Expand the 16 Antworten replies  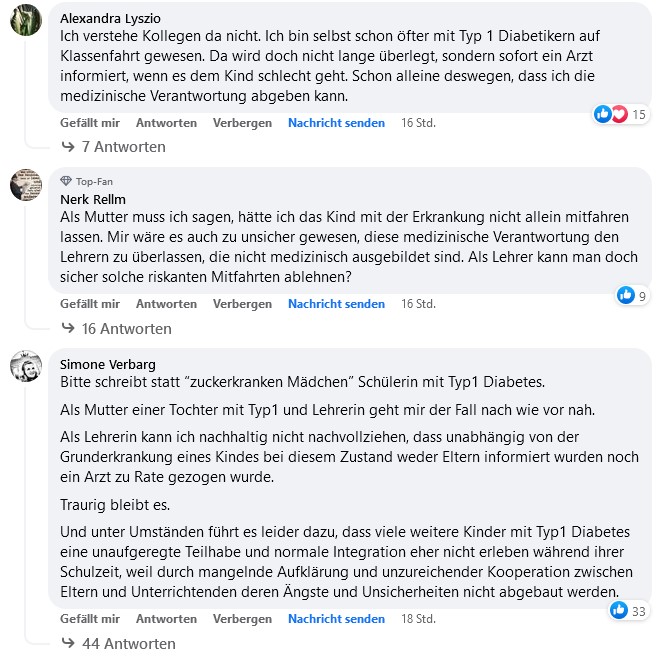click(126, 329)
